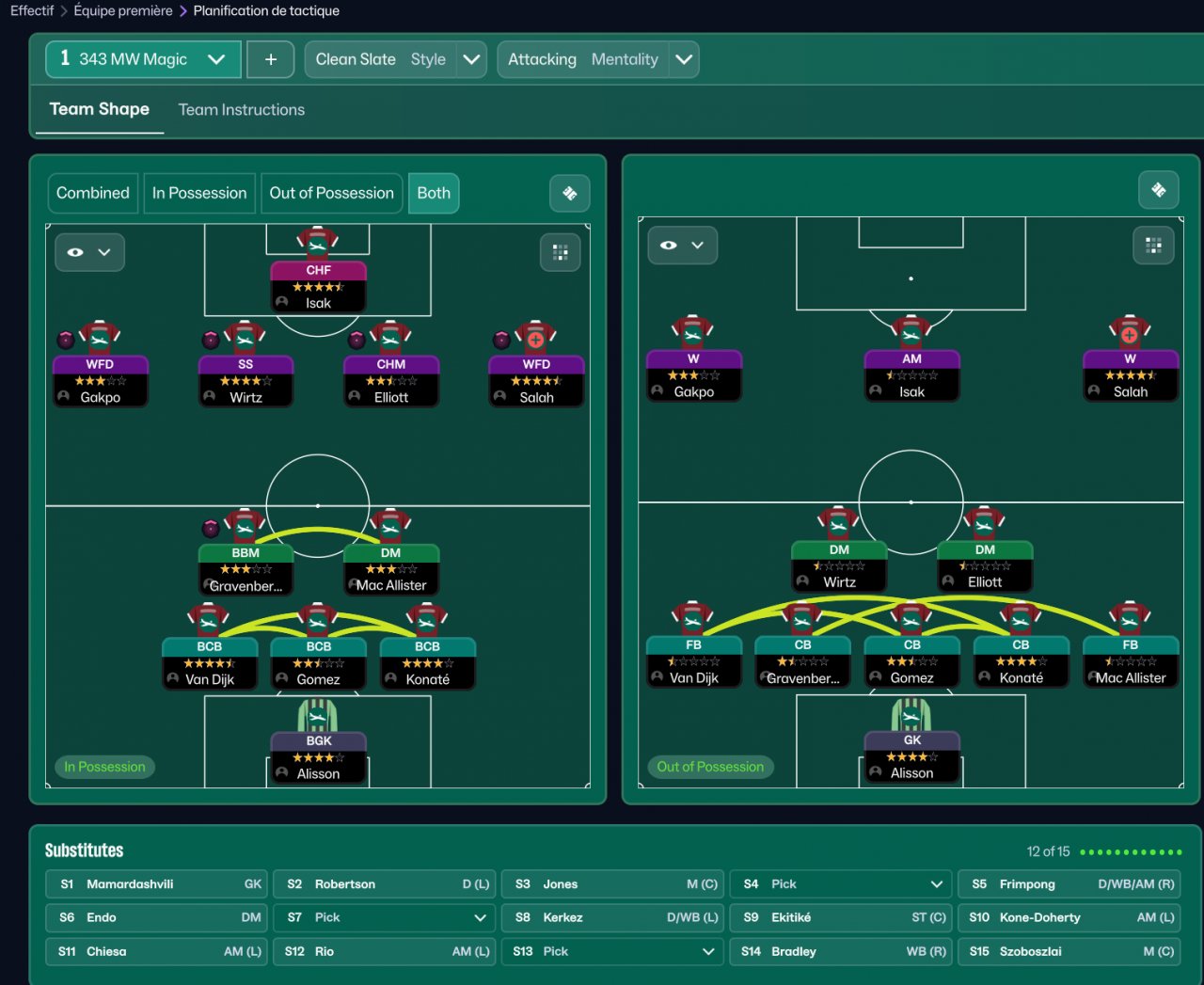
Task: Select substitute S8 Kerkez
Action: click(x=613, y=917)
